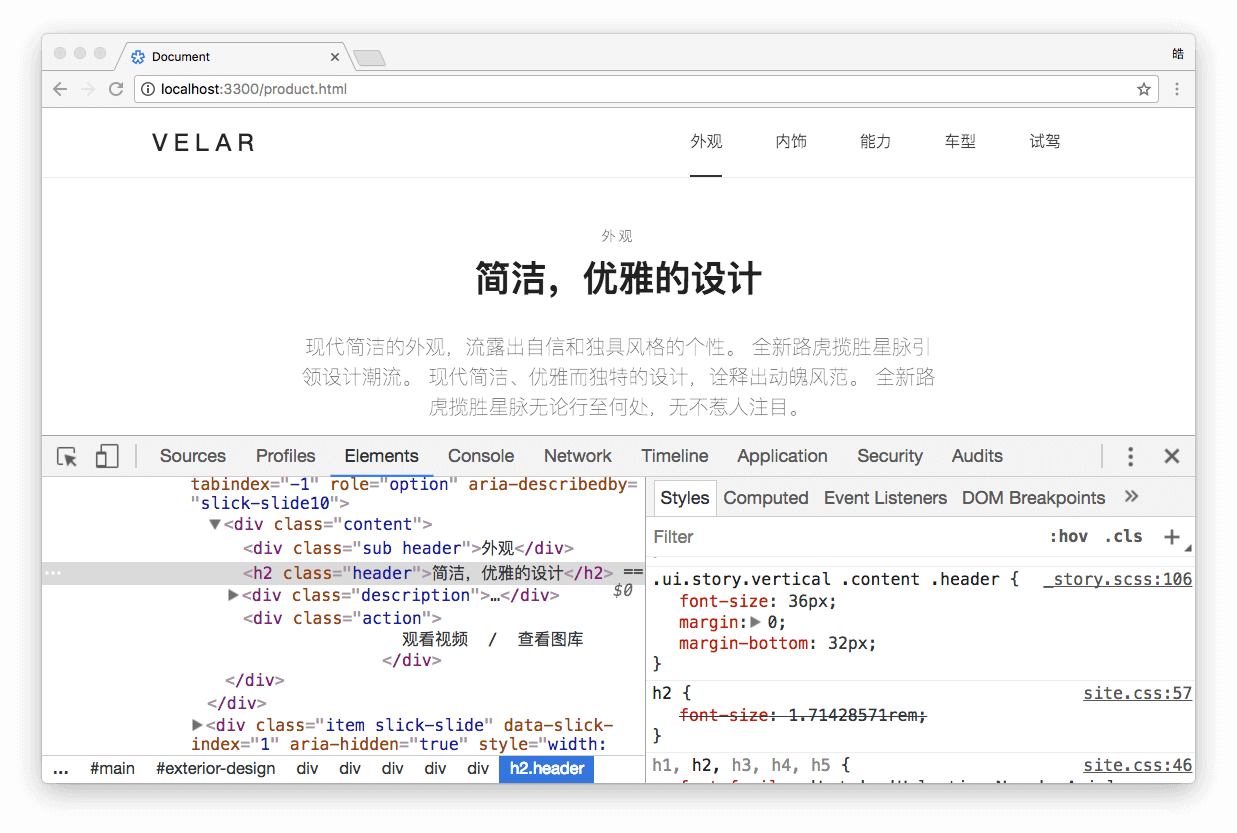The width and height of the screenshot is (1237, 833).
Task: Focus the Styles Filter input field
Action: [x=845, y=537]
